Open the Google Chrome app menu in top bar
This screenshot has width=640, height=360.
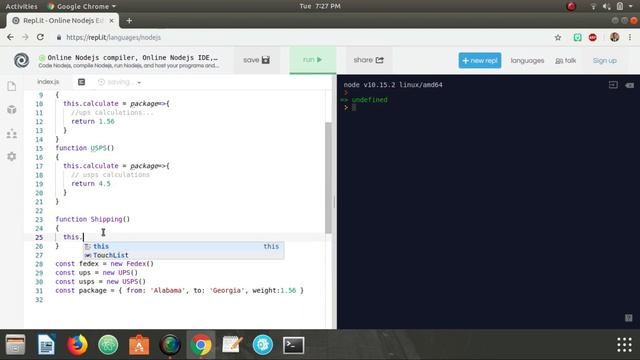[x=82, y=6]
